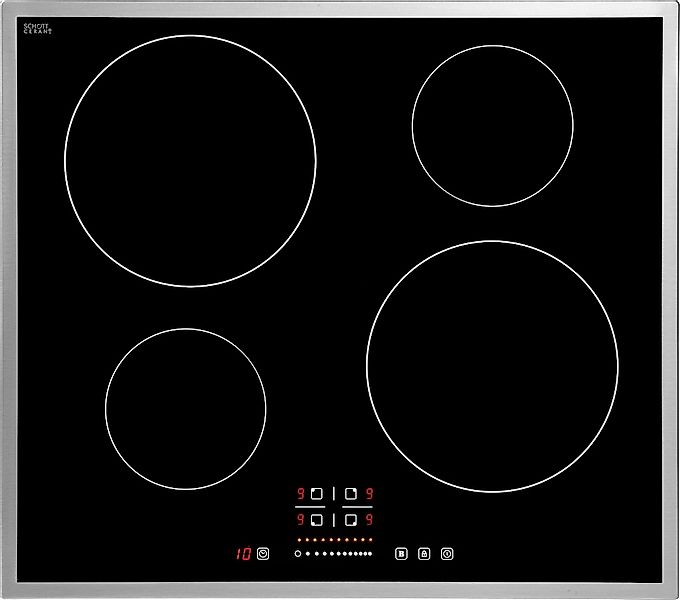
Task: Tap the zero circle of power slider
Action: pos(297,553)
